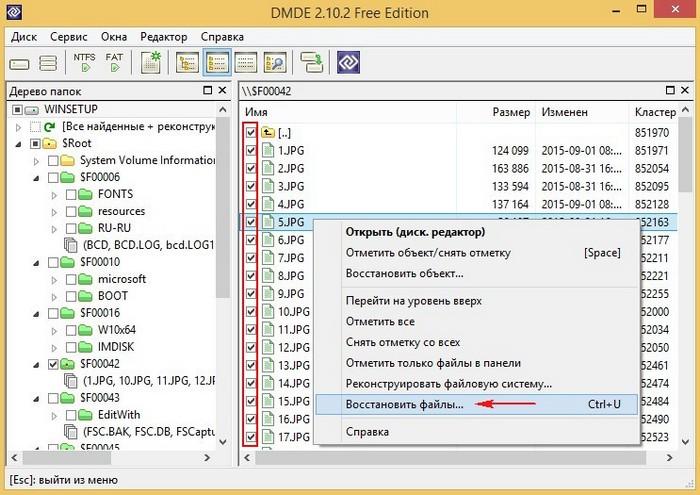This screenshot has width=700, height=495.
Task: Check the microsoft folder checkbox
Action: [71, 279]
